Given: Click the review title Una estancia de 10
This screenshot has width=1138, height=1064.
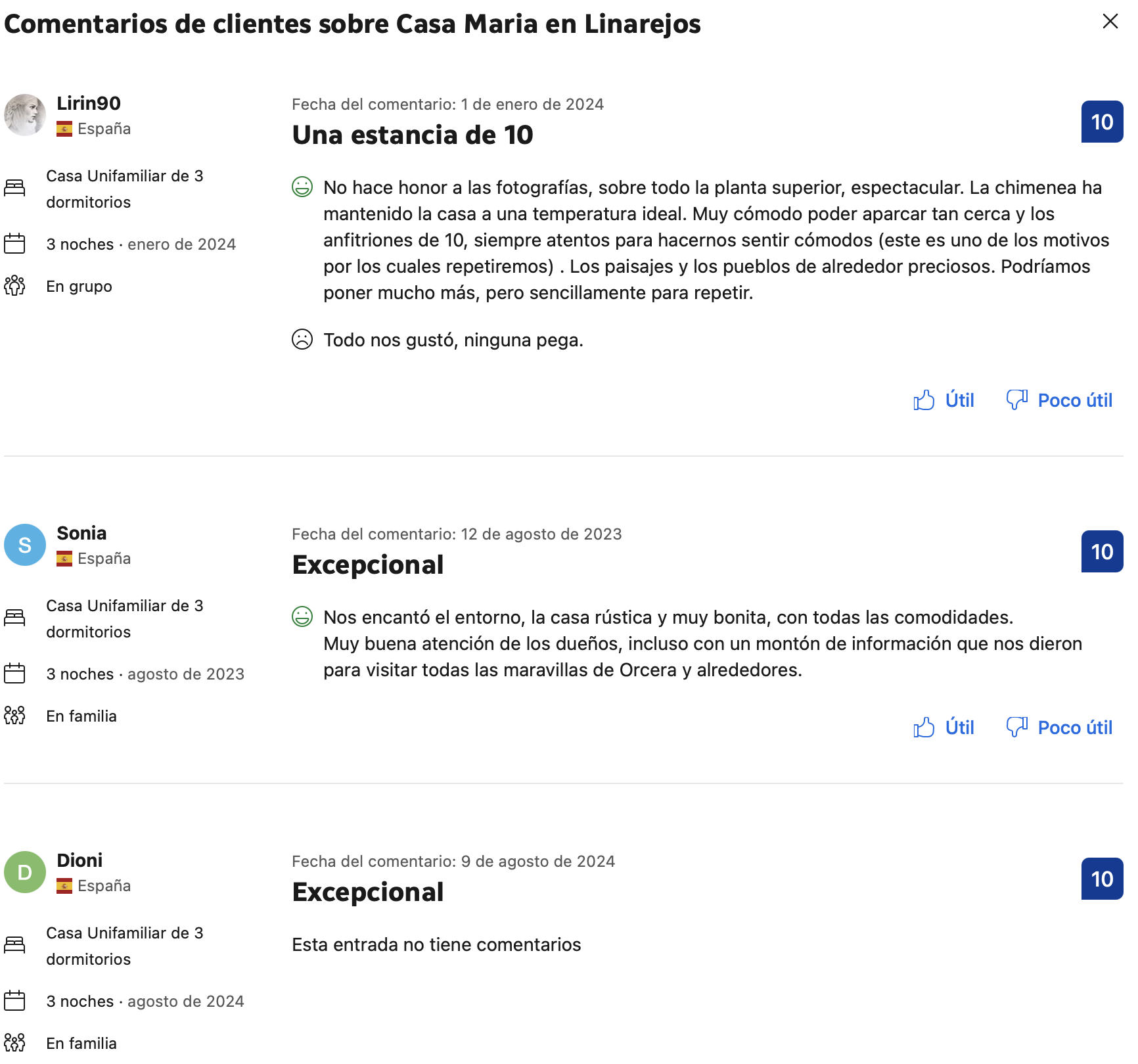Looking at the screenshot, I should pyautogui.click(x=413, y=135).
